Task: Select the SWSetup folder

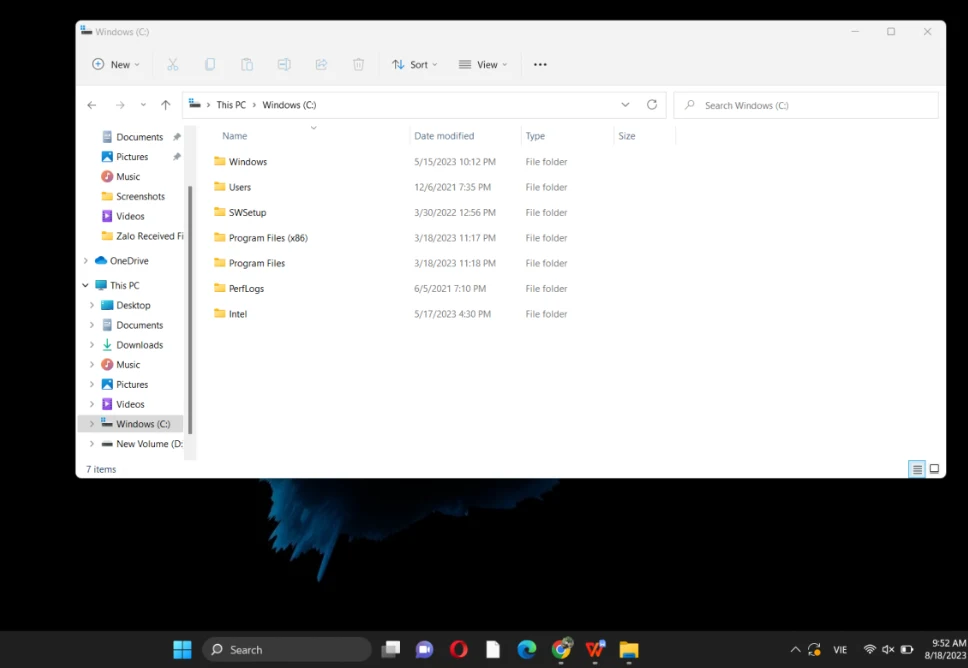Action: click(x=240, y=212)
